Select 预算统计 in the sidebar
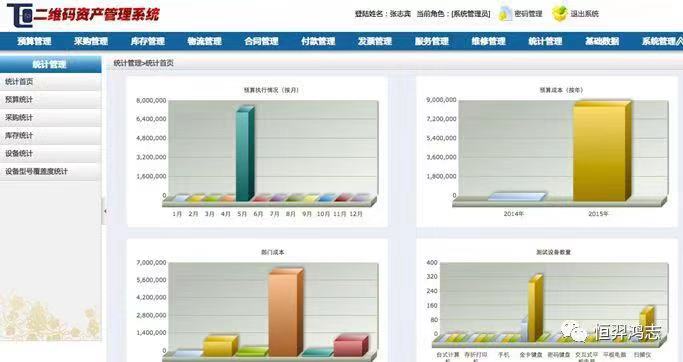 pyautogui.click(x=51, y=100)
